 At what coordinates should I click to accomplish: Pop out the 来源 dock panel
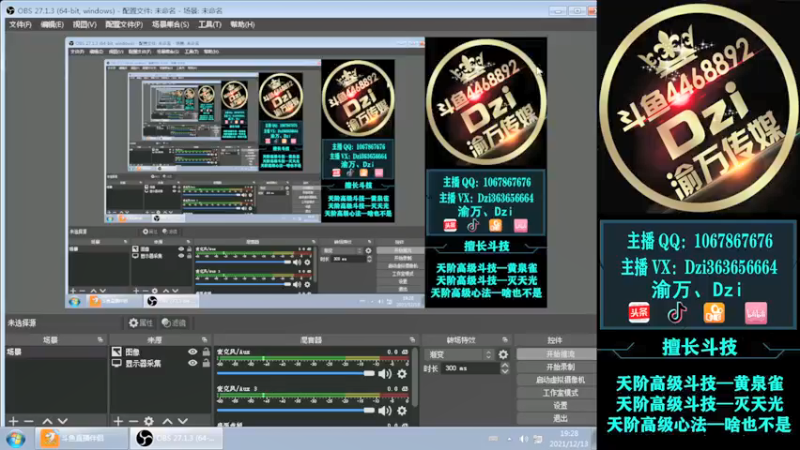coord(204,340)
